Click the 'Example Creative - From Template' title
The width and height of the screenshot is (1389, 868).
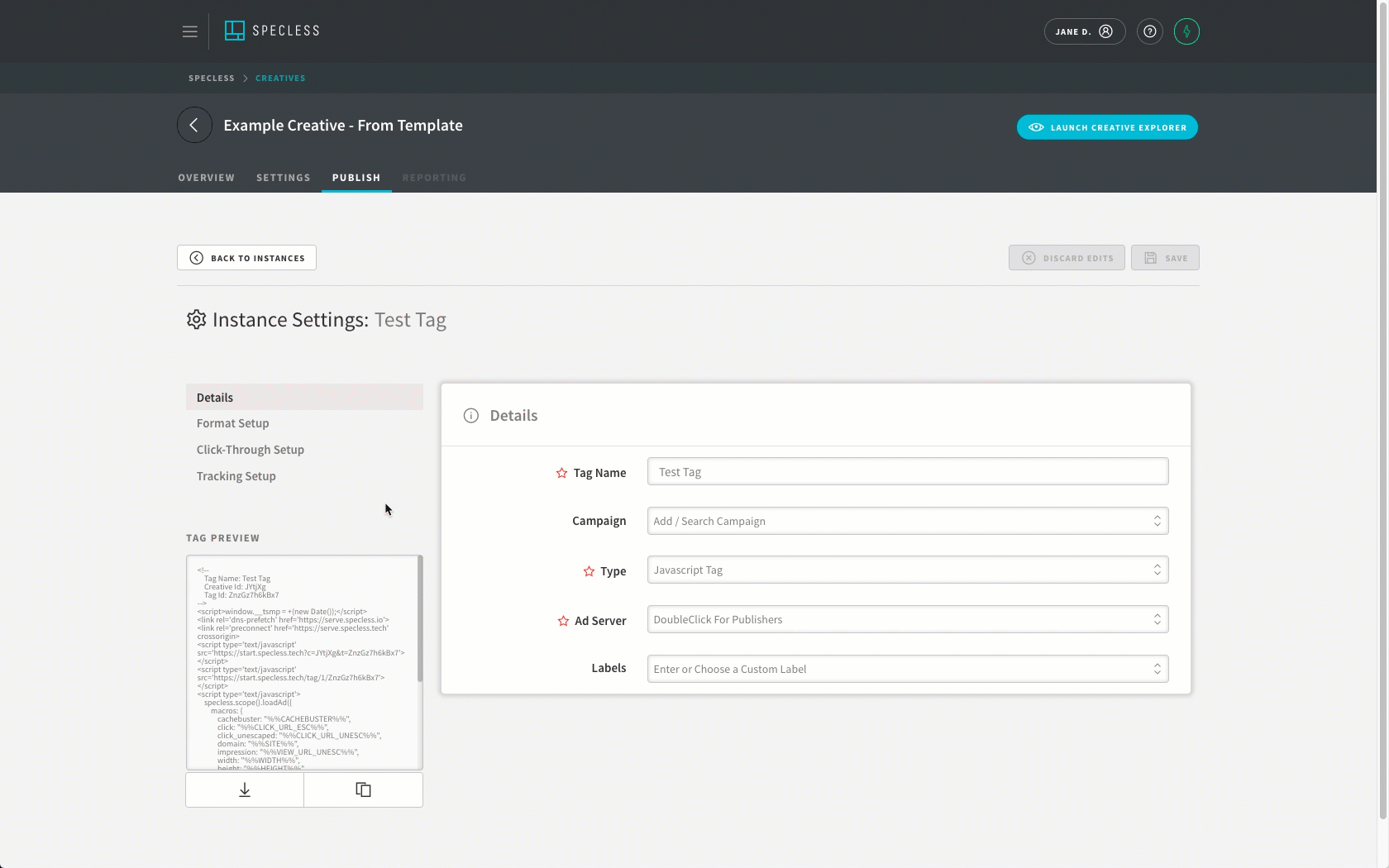pyautogui.click(x=343, y=125)
